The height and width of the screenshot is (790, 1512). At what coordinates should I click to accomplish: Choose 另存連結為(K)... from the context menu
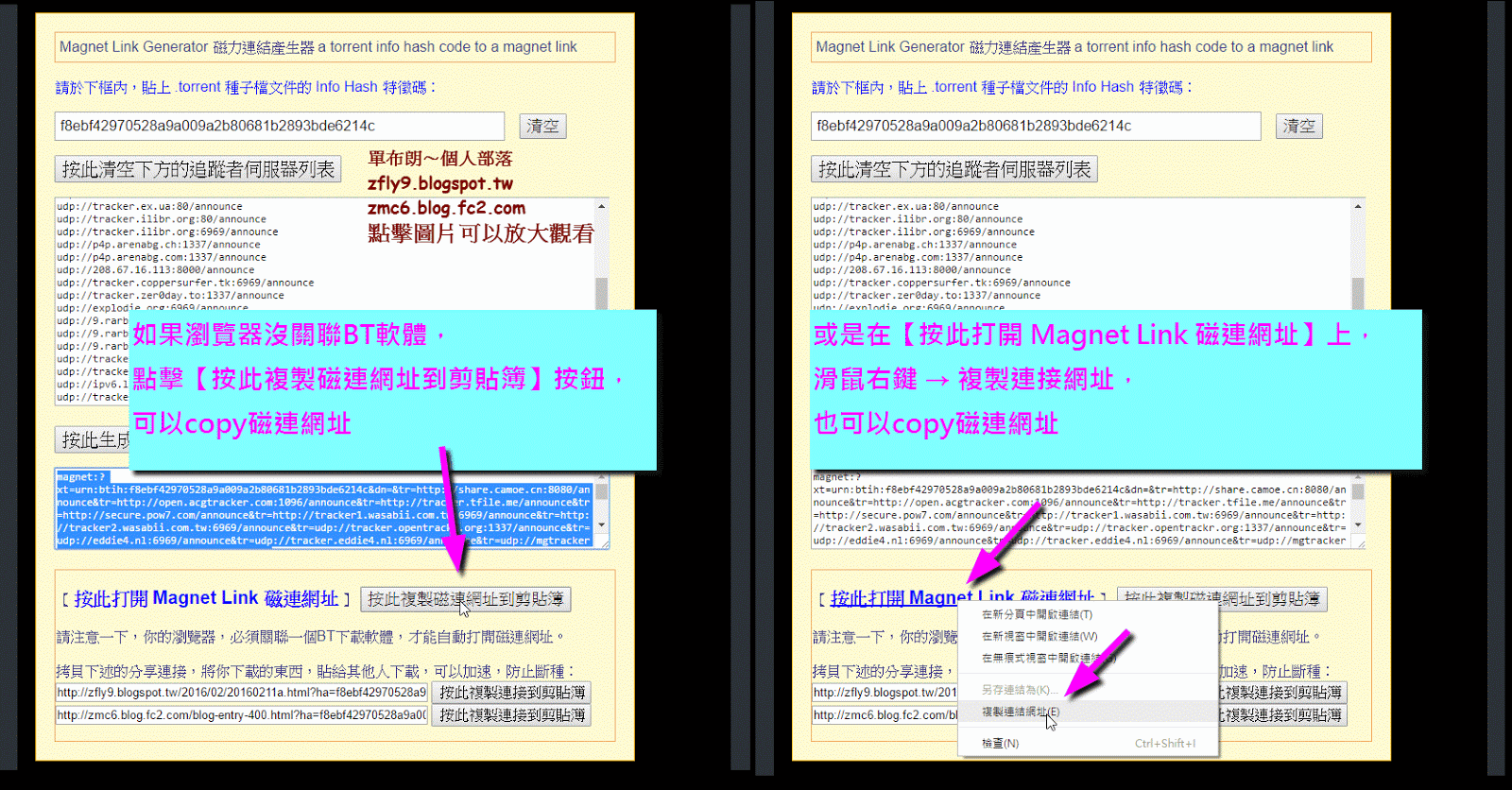pos(1088,690)
